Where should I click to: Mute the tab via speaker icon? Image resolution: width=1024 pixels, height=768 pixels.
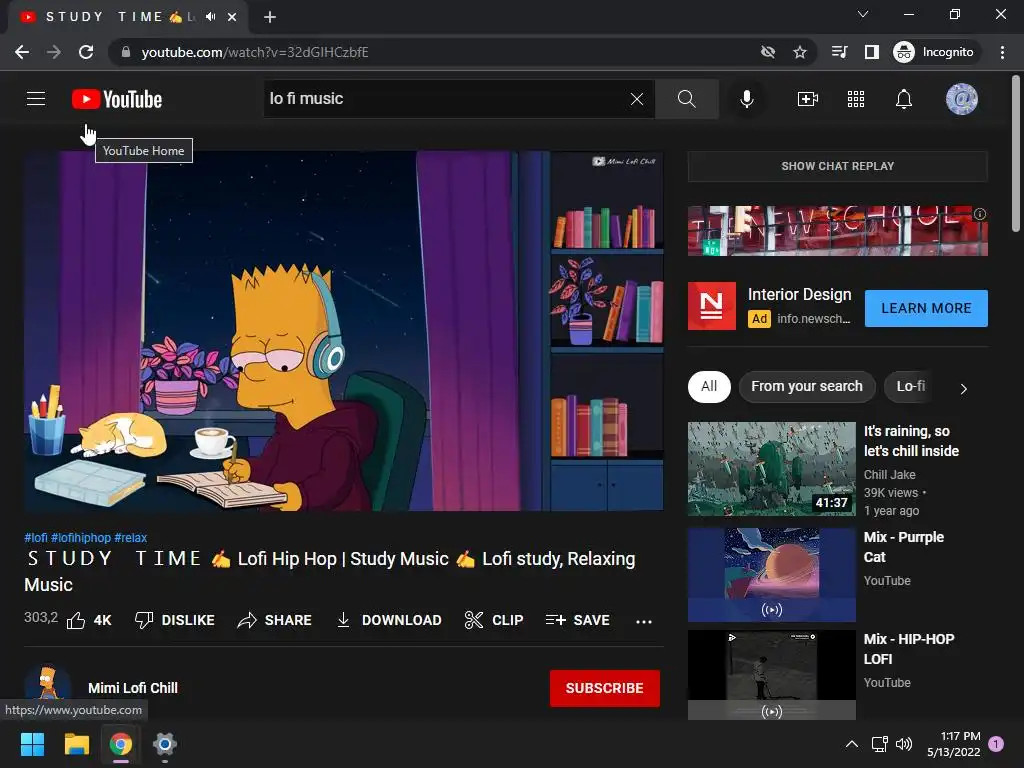[210, 17]
